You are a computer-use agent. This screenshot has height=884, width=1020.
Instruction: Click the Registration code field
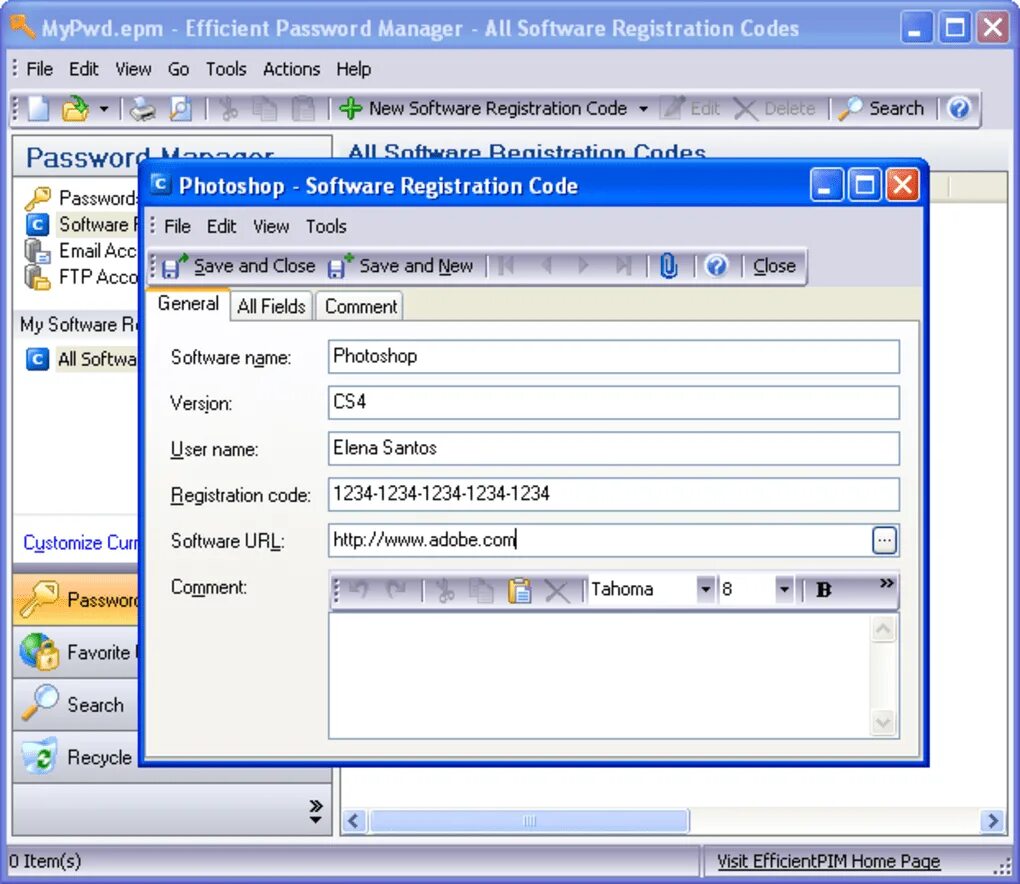[x=613, y=494]
